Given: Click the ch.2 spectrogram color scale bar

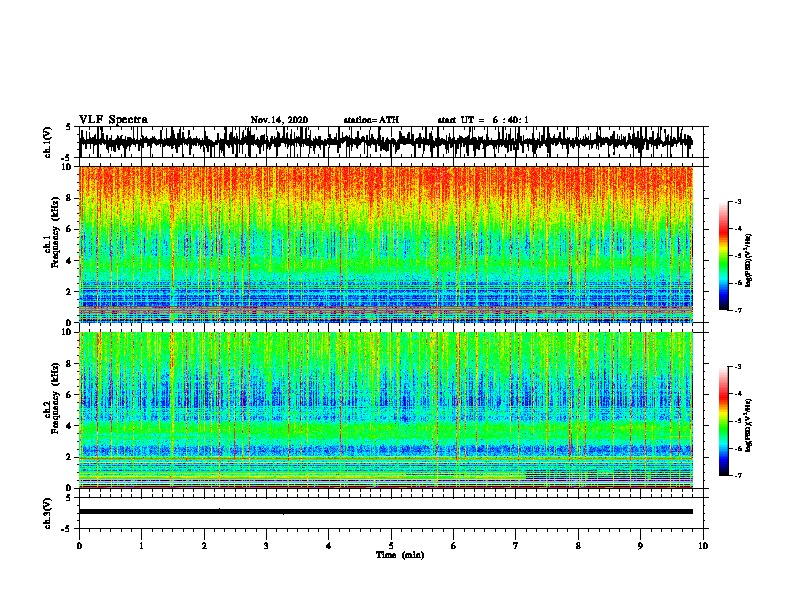Looking at the screenshot, I should click(723, 421).
